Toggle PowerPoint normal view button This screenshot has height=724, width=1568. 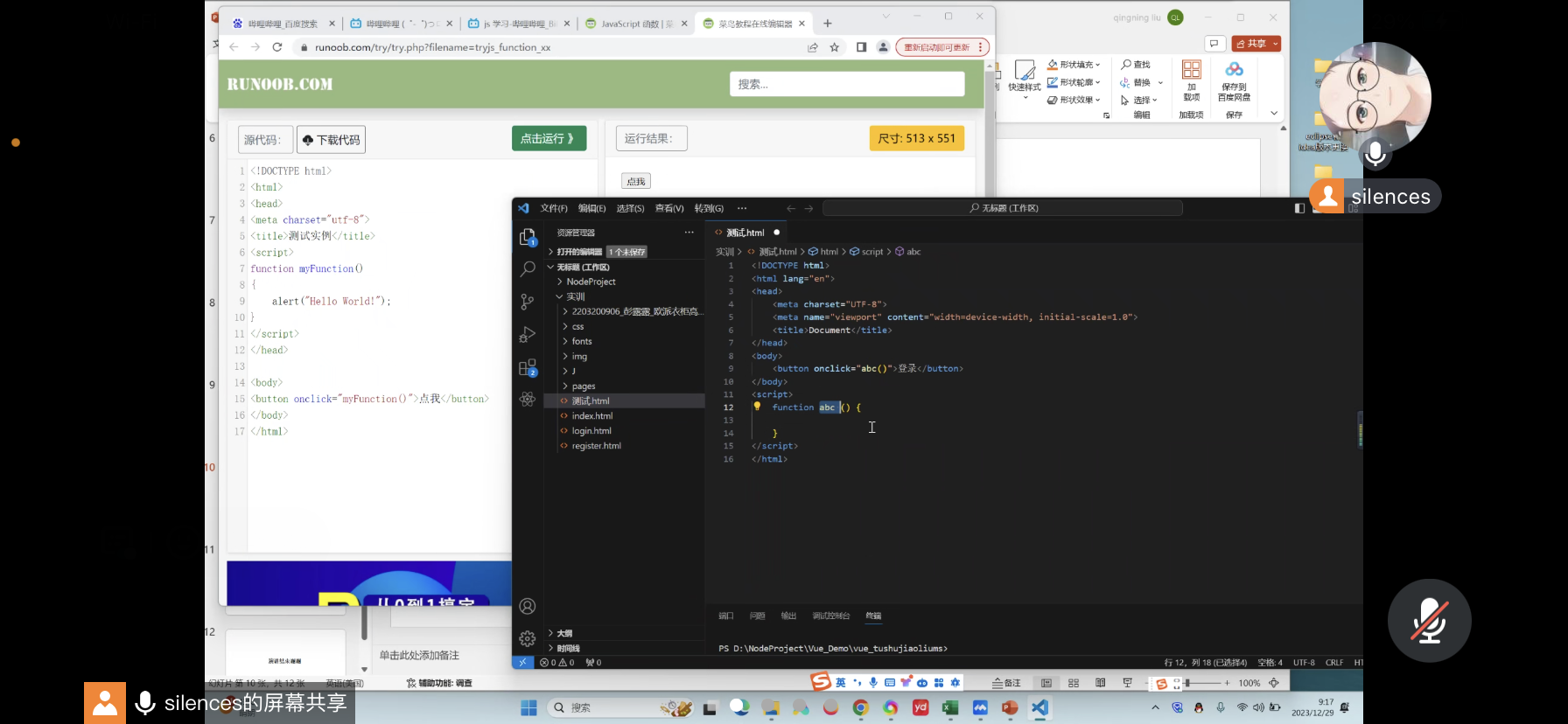[x=1046, y=683]
